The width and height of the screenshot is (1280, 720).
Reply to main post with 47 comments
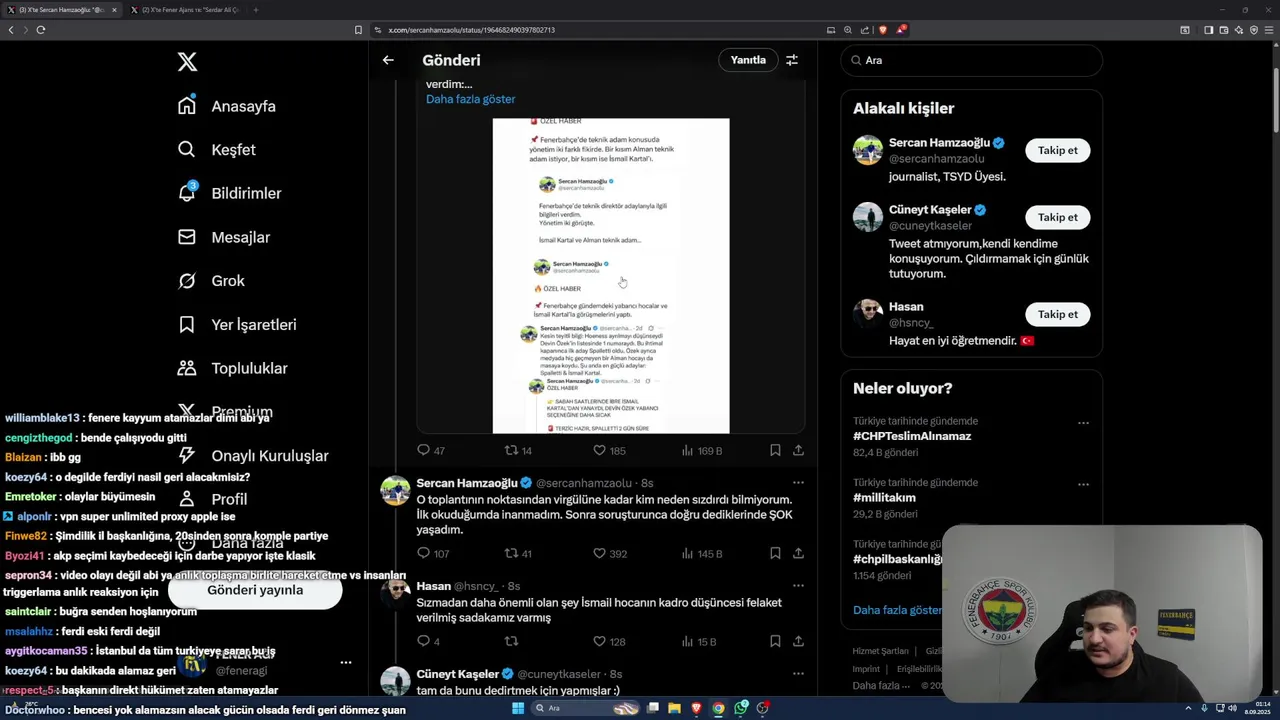431,451
